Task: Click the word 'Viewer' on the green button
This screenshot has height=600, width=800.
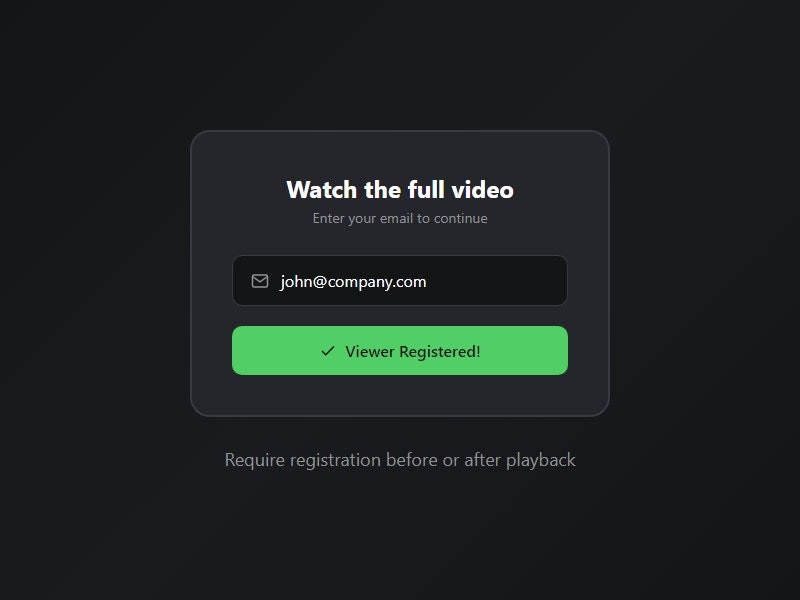Action: pos(370,352)
